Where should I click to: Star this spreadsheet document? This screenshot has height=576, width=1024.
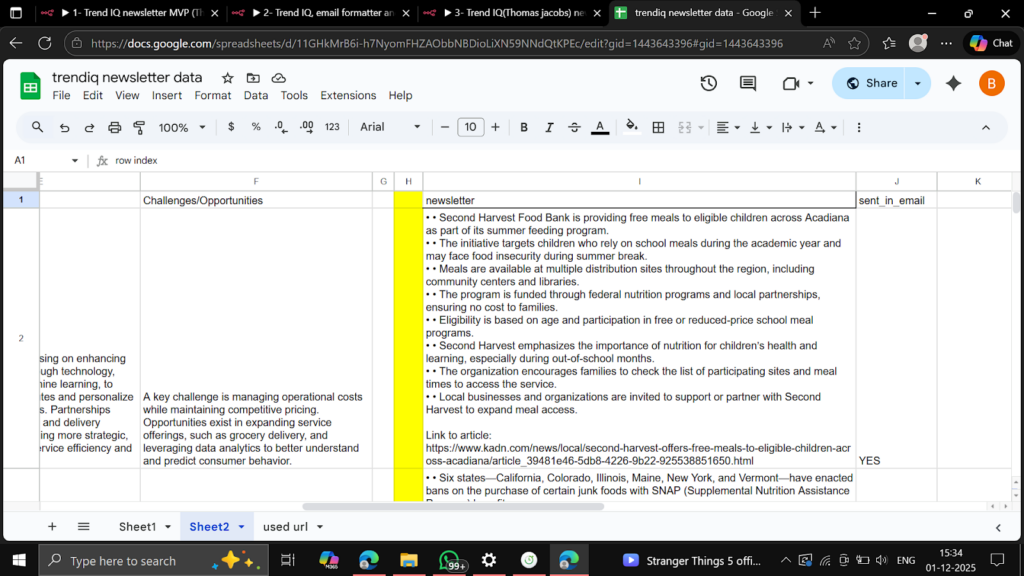[227, 78]
